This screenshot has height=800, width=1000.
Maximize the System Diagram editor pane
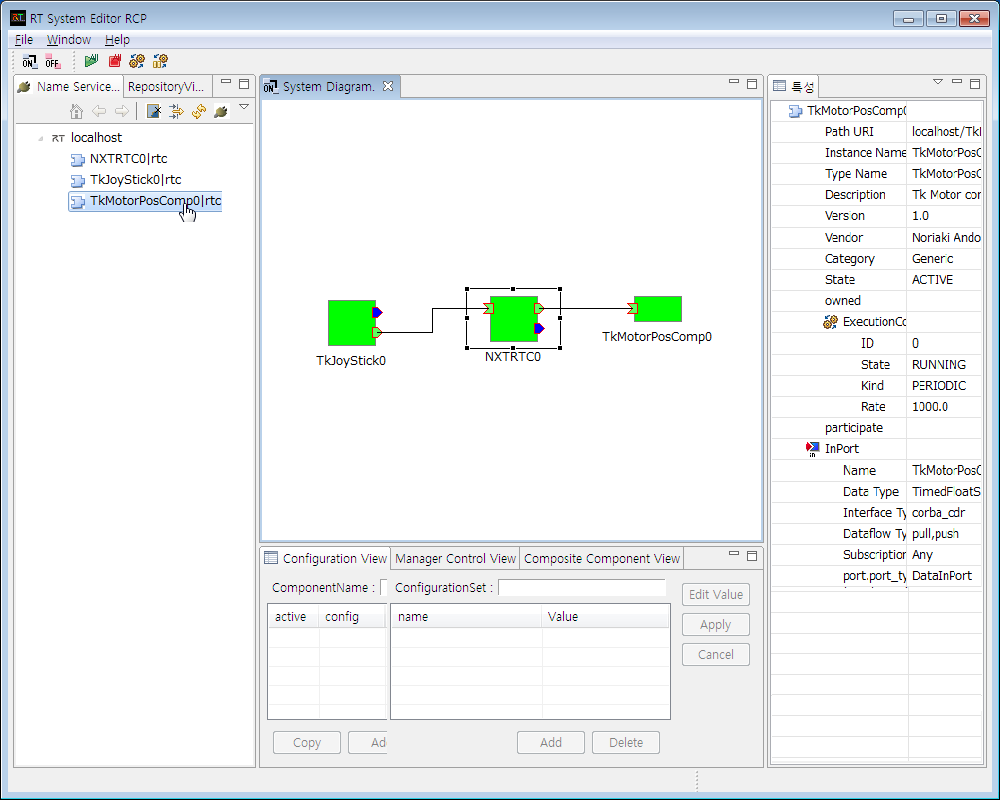pos(752,84)
